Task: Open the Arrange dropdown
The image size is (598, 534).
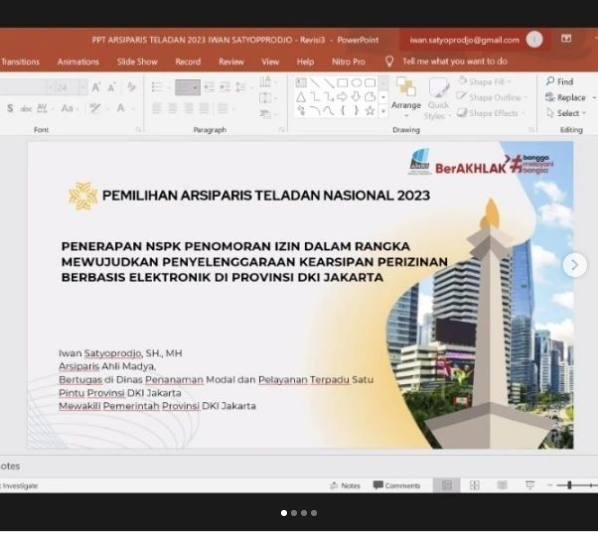Action: 406,98
